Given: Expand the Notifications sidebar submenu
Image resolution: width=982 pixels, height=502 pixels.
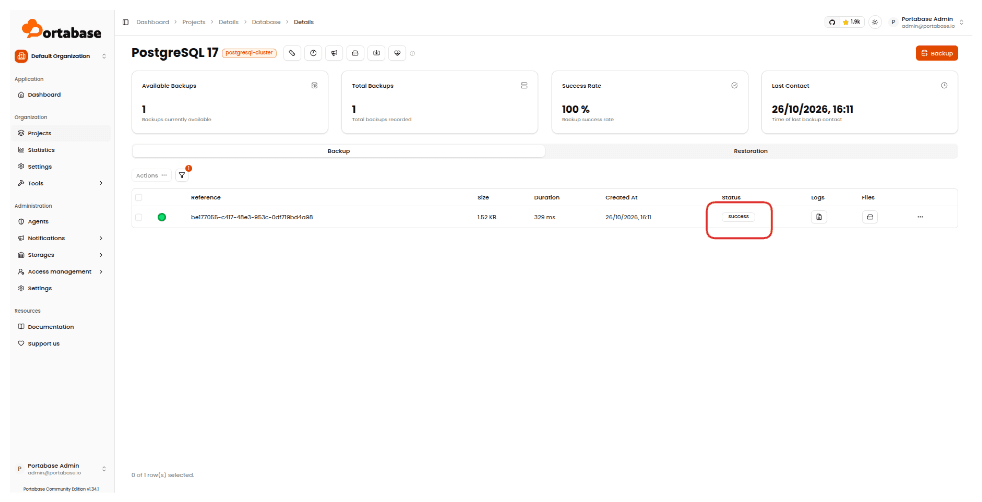Looking at the screenshot, I should click(x=61, y=238).
